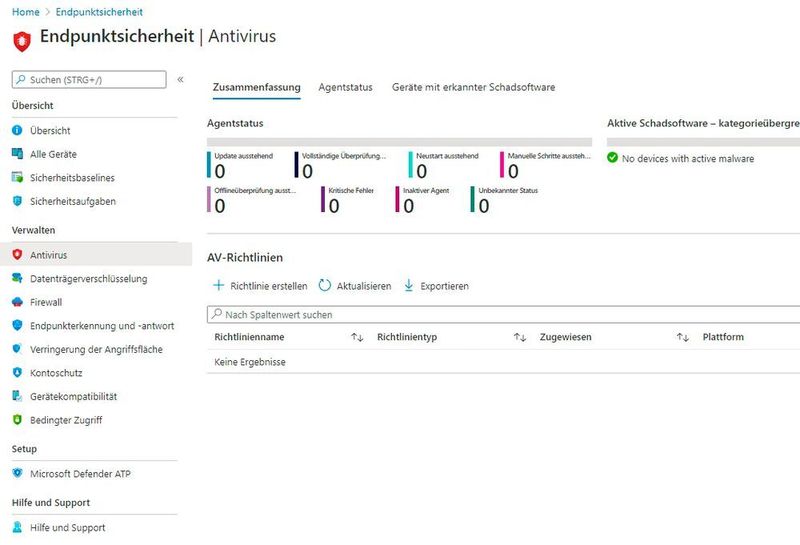Click the Antivirus red shield sidebar icon
The height and width of the screenshot is (545, 800).
[x=17, y=254]
